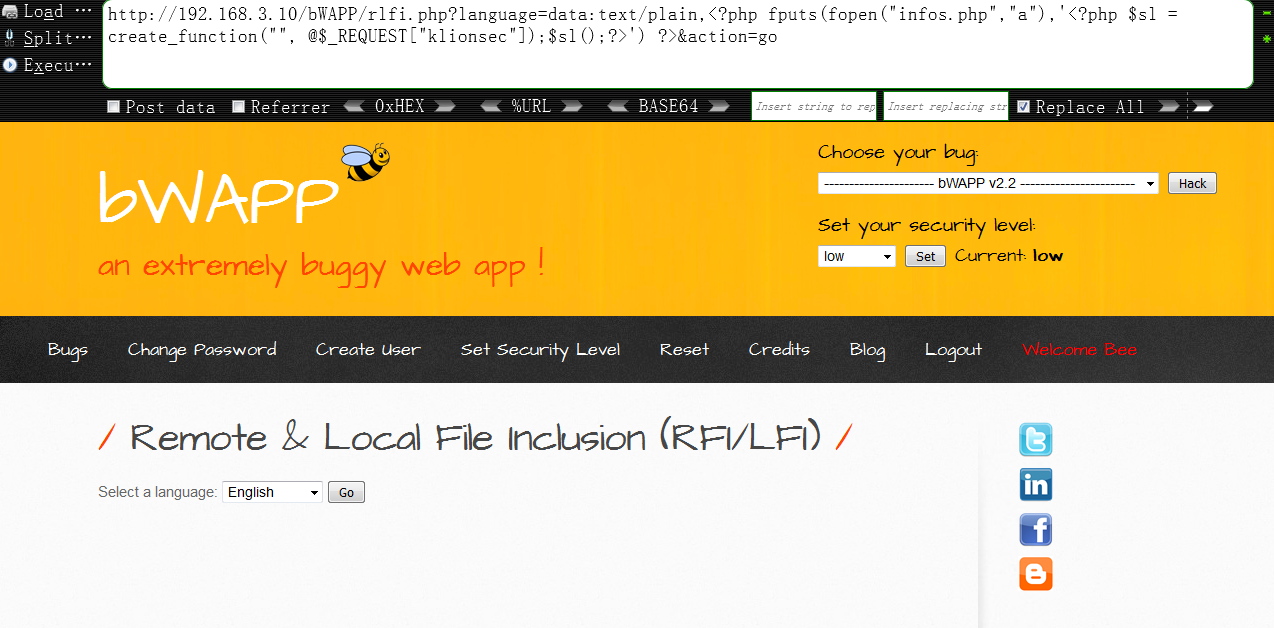Screen dimensions: 1274x628
Task: Open the Change Password menu item
Action: tap(202, 349)
